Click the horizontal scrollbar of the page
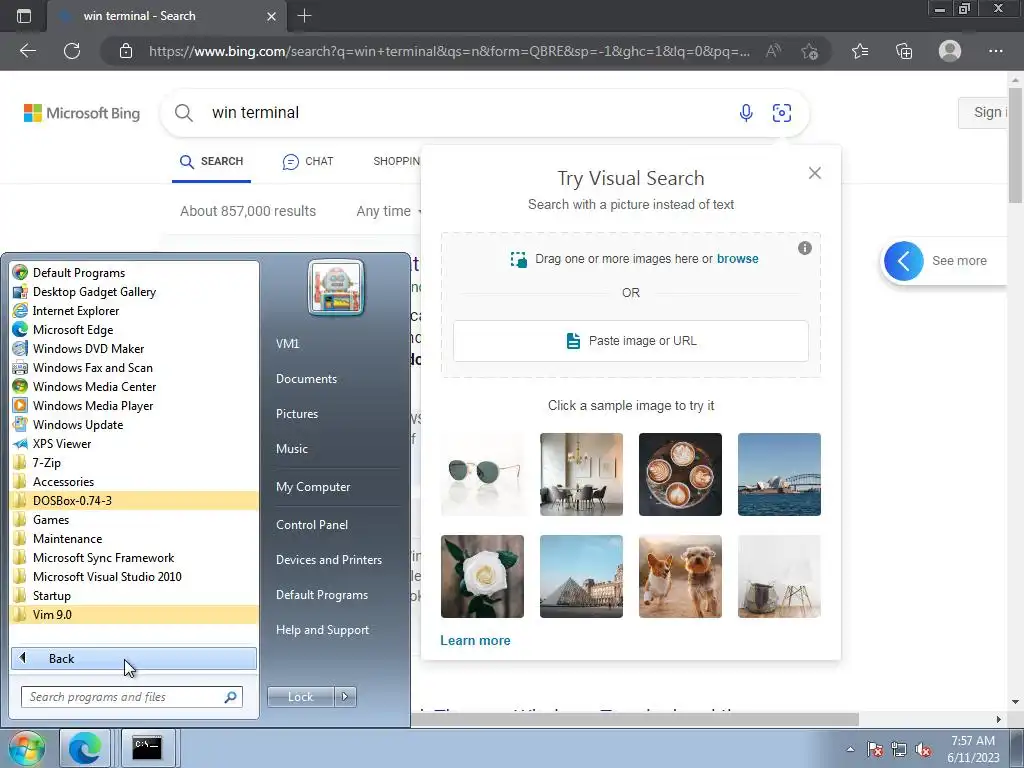The image size is (1024, 768). coord(634,719)
